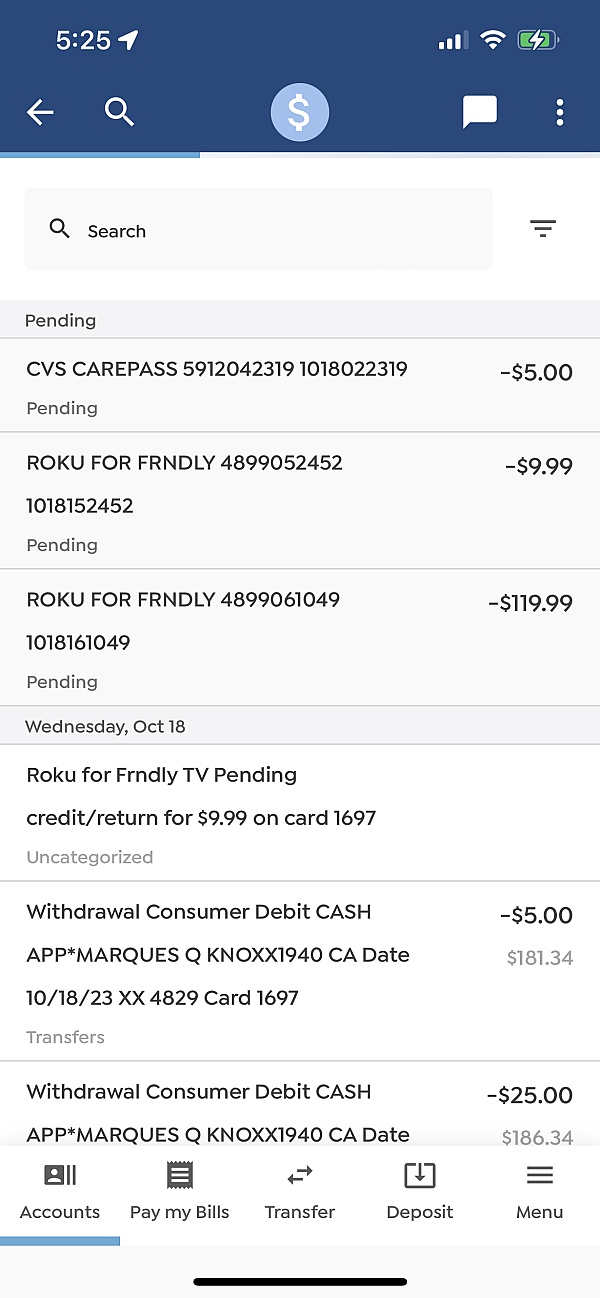600x1298 pixels.
Task: Open the ROKU FOR FRNDLY -$119.99 transaction
Action: point(300,638)
